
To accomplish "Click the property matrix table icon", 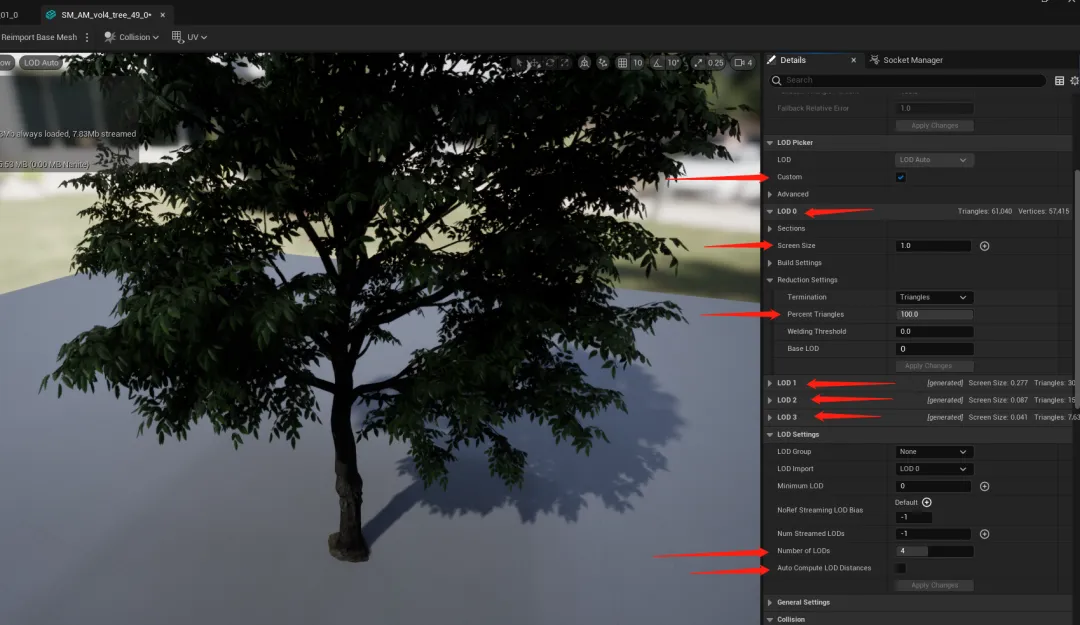I will 1059,80.
